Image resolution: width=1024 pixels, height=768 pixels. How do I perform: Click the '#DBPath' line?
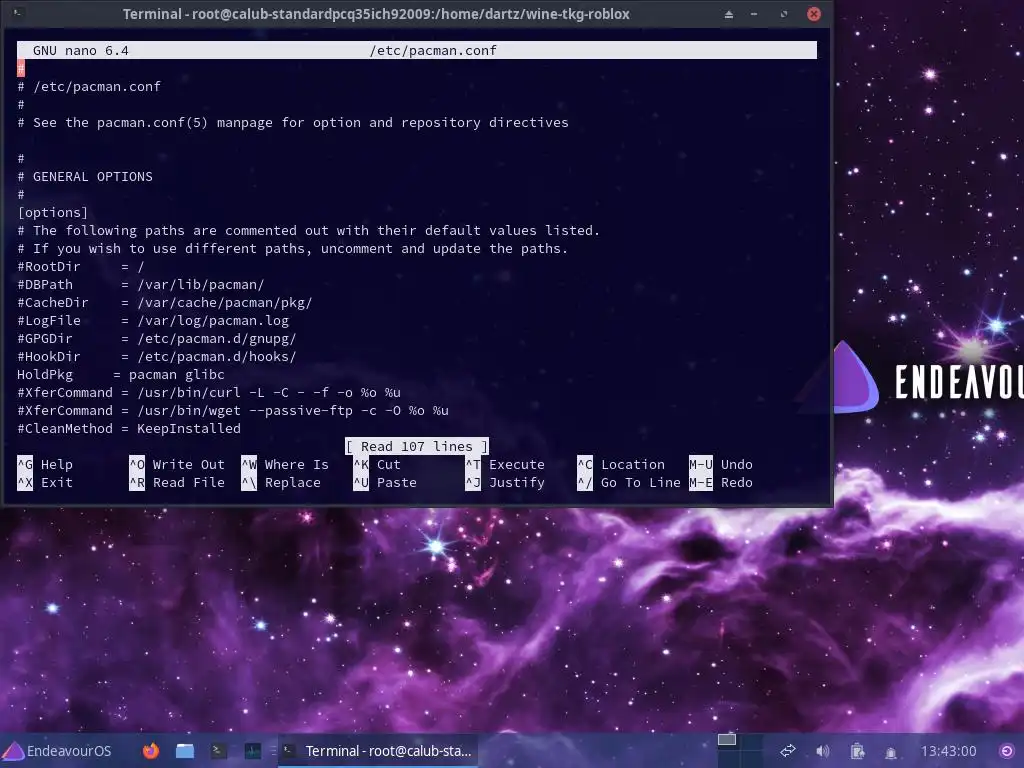pos(140,285)
